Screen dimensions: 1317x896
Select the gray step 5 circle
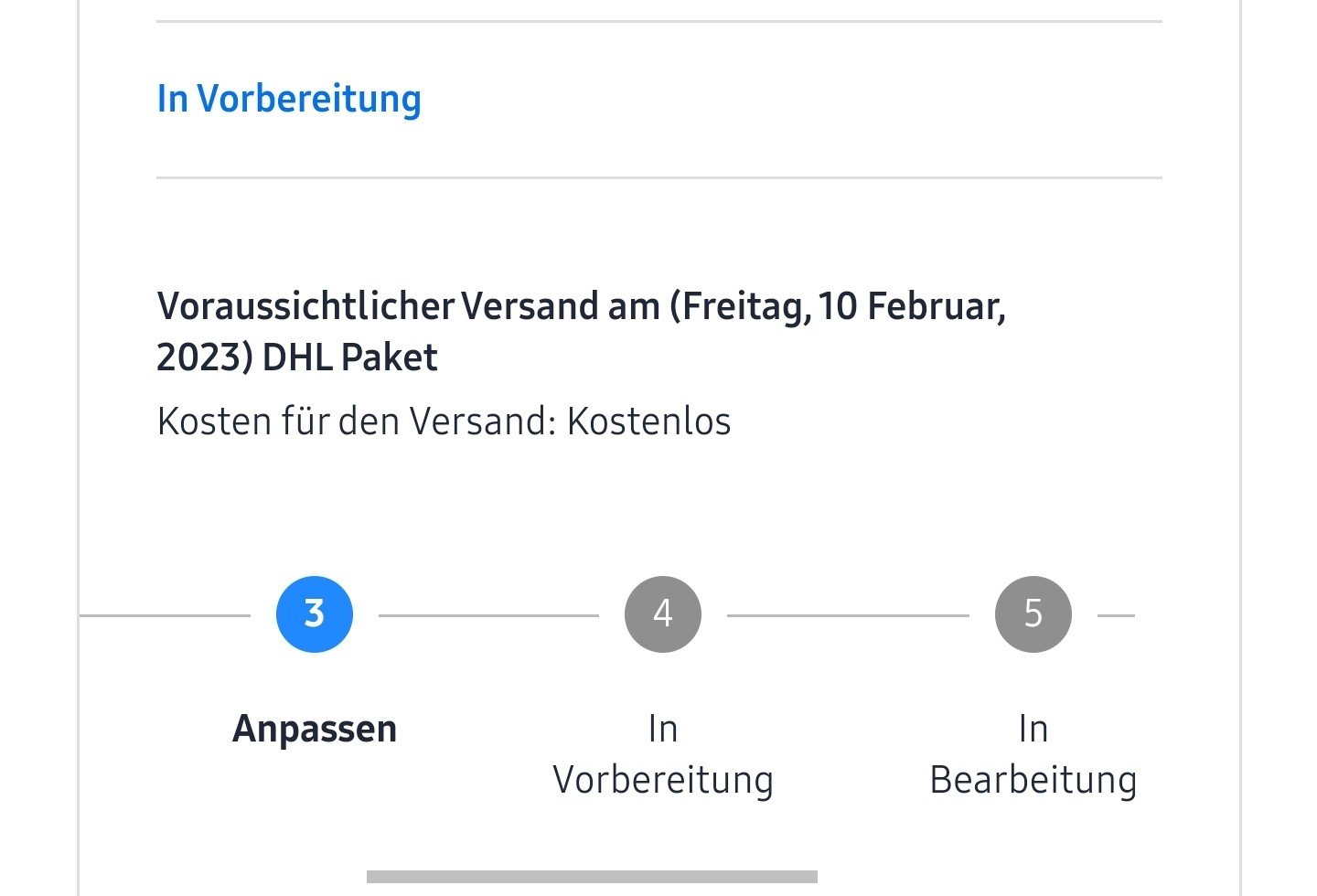(1033, 614)
